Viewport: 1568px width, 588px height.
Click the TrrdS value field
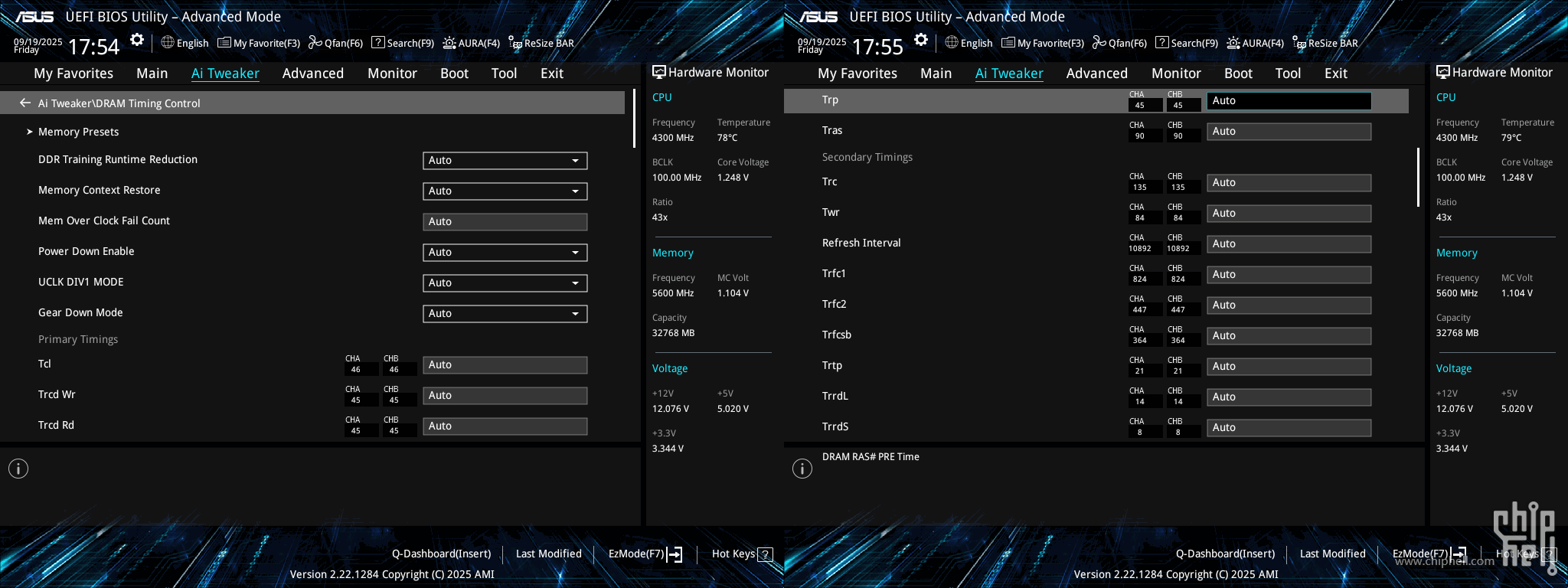pos(1289,428)
